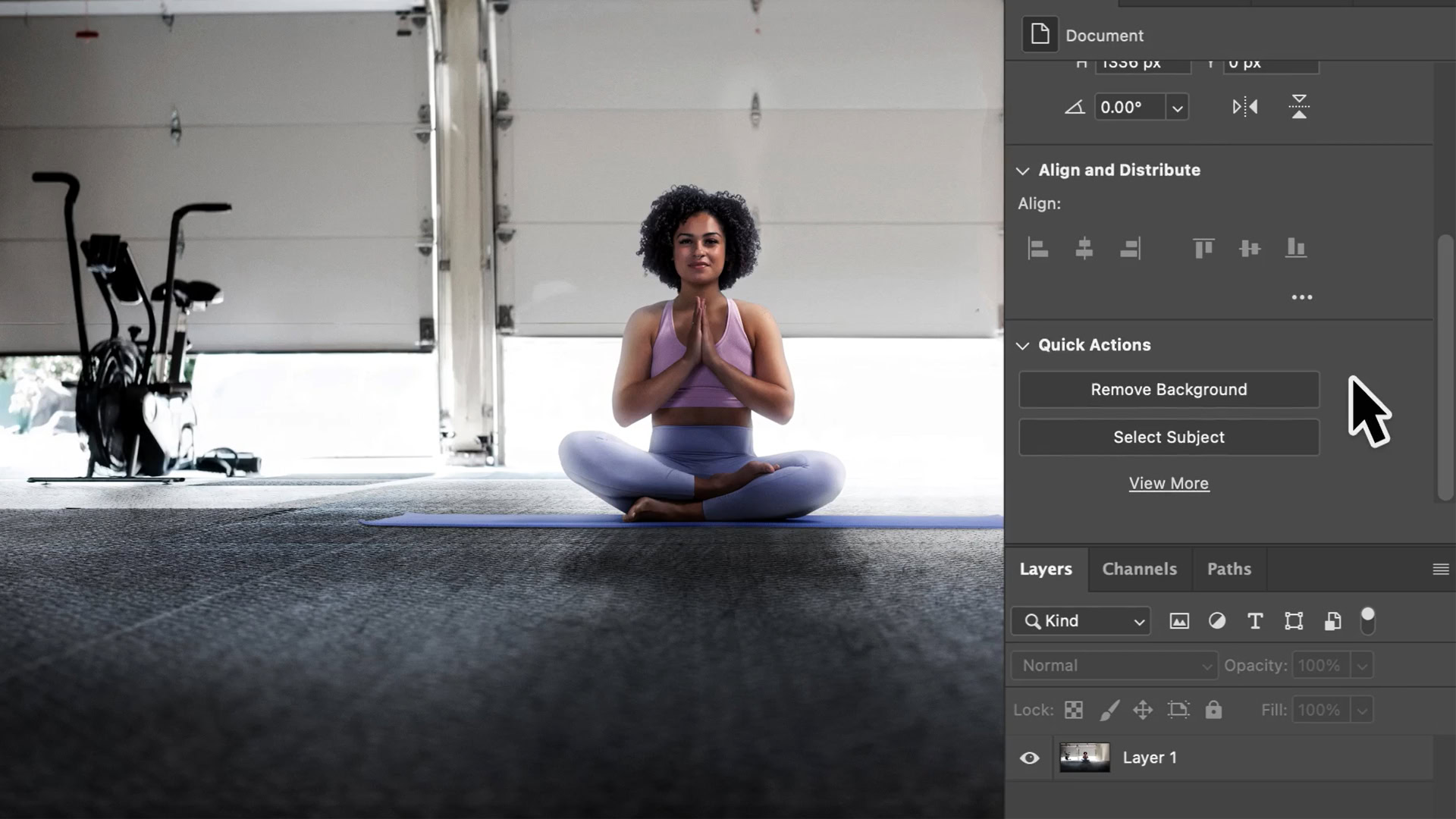The height and width of the screenshot is (819, 1456).
Task: Open the Kind filter dropdown
Action: [x=1081, y=621]
